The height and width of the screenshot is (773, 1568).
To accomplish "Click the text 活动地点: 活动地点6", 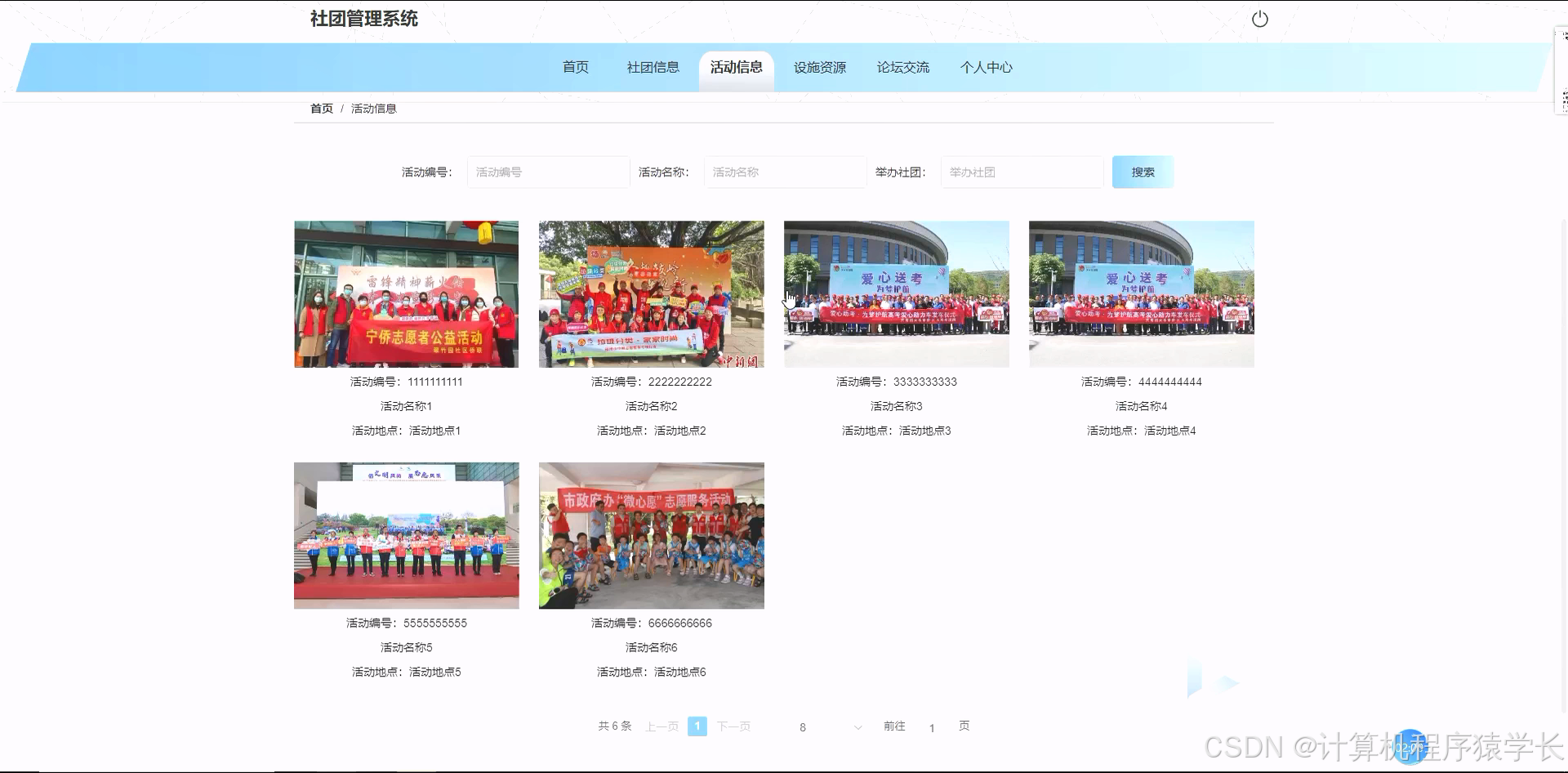I will tap(652, 672).
